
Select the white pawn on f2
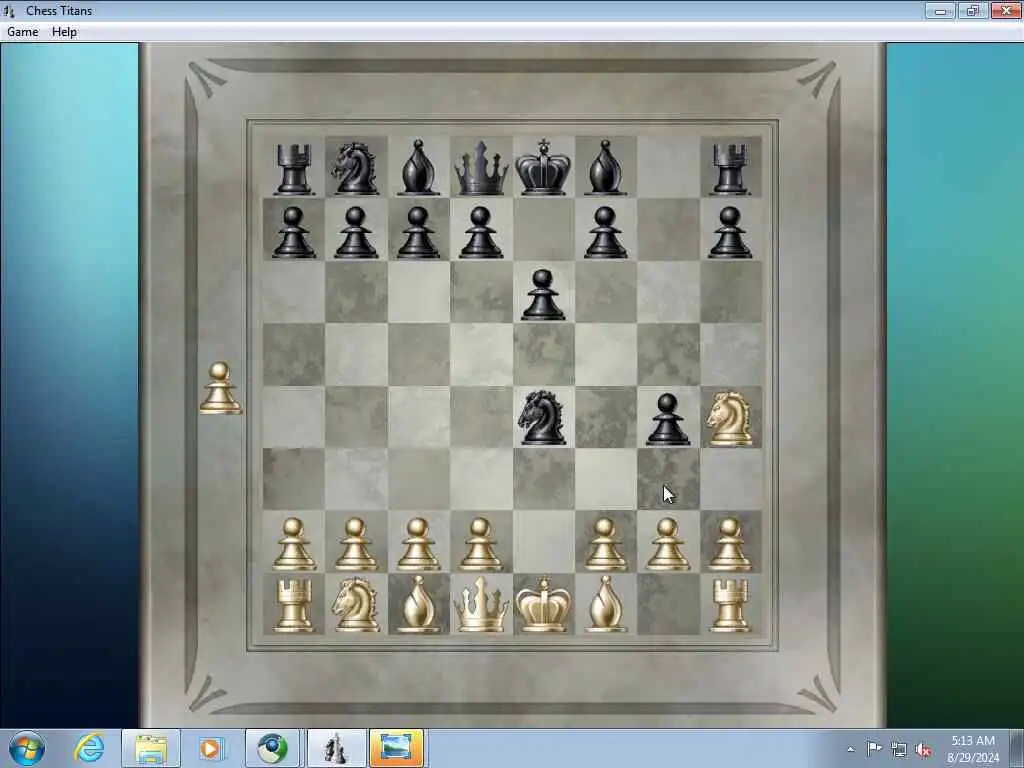point(605,544)
